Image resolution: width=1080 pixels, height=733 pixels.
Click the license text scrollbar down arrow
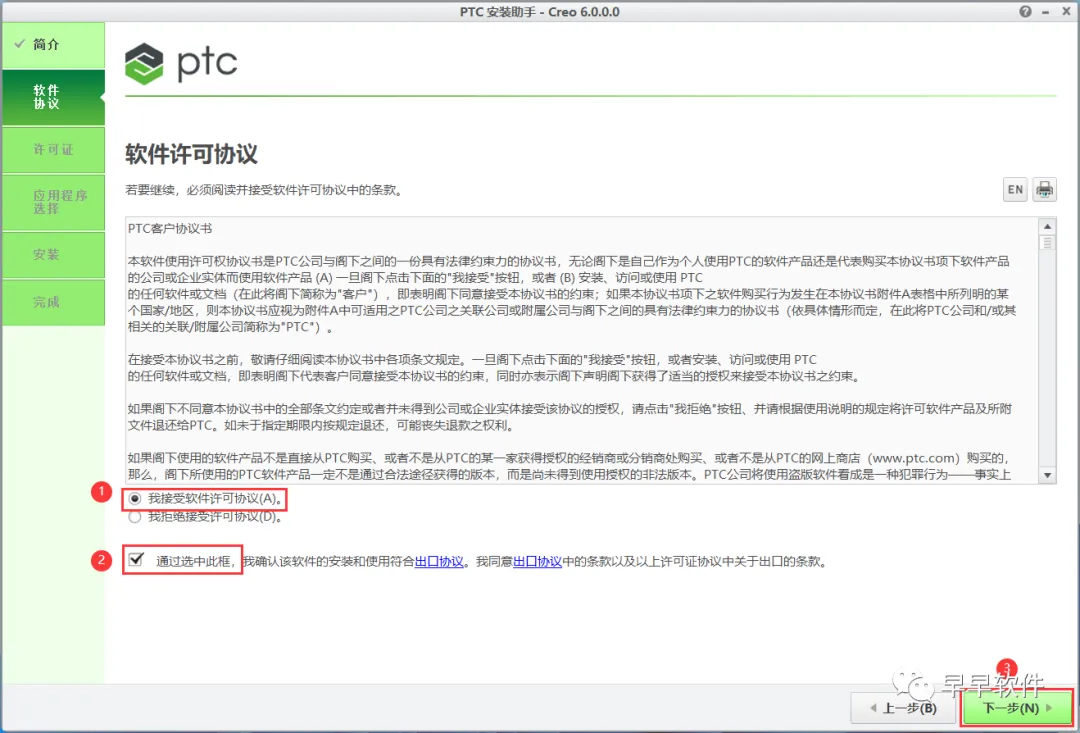(x=1048, y=475)
